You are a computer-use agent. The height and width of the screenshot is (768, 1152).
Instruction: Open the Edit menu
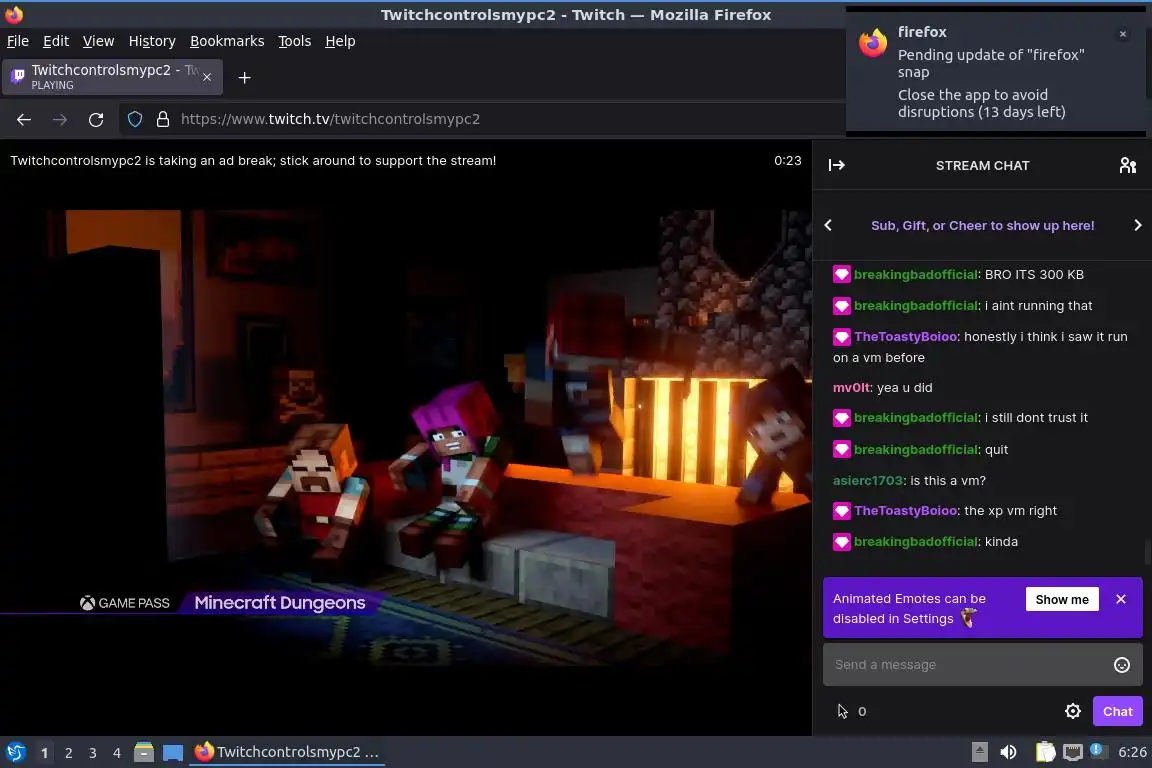(56, 41)
